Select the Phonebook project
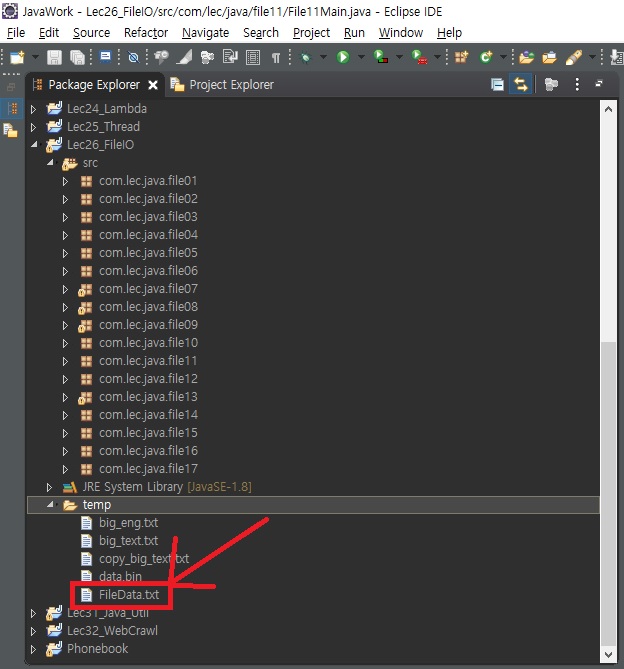This screenshot has width=624, height=669. pyautogui.click(x=97, y=649)
